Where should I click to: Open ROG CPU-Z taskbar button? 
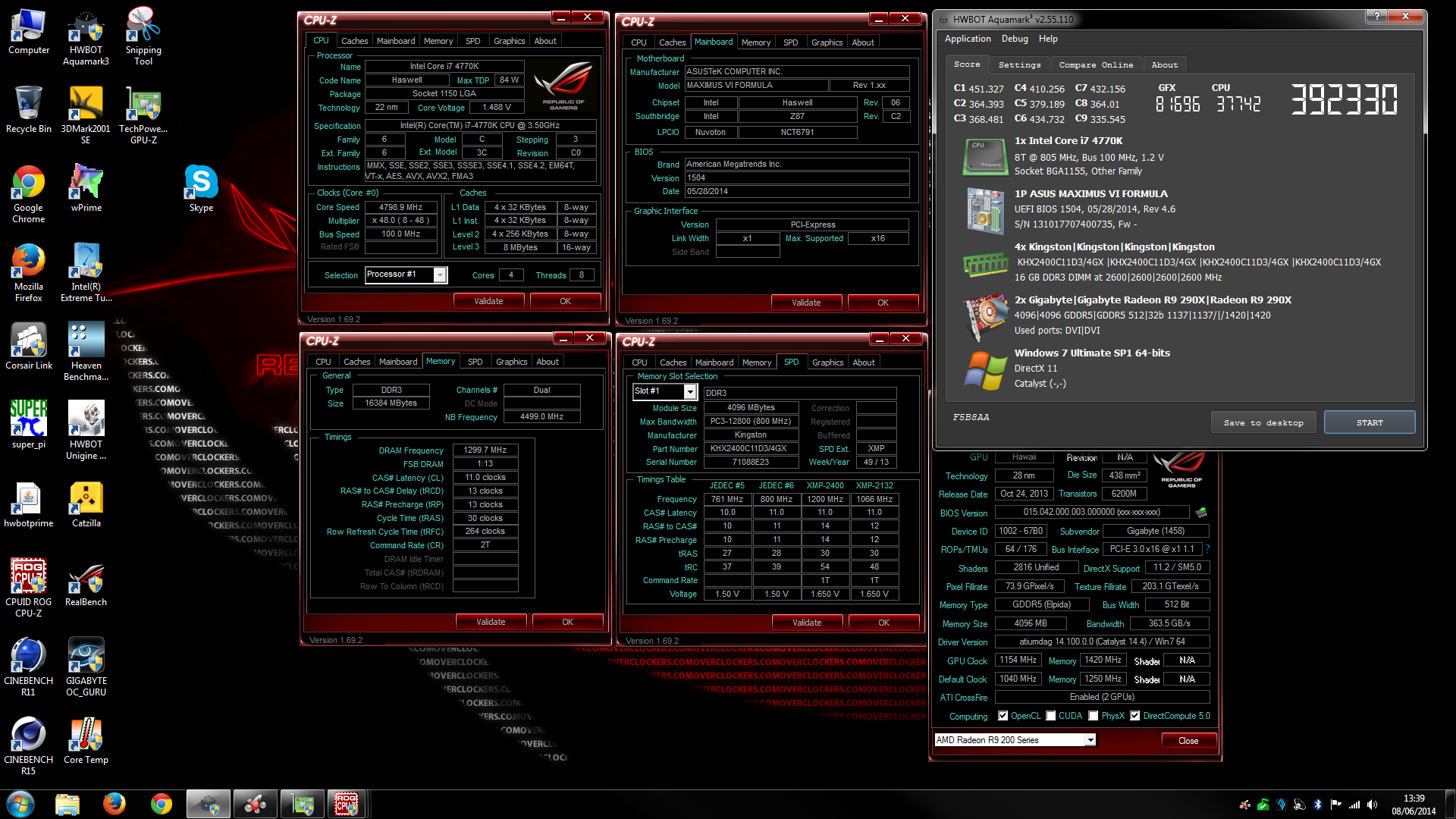[347, 803]
